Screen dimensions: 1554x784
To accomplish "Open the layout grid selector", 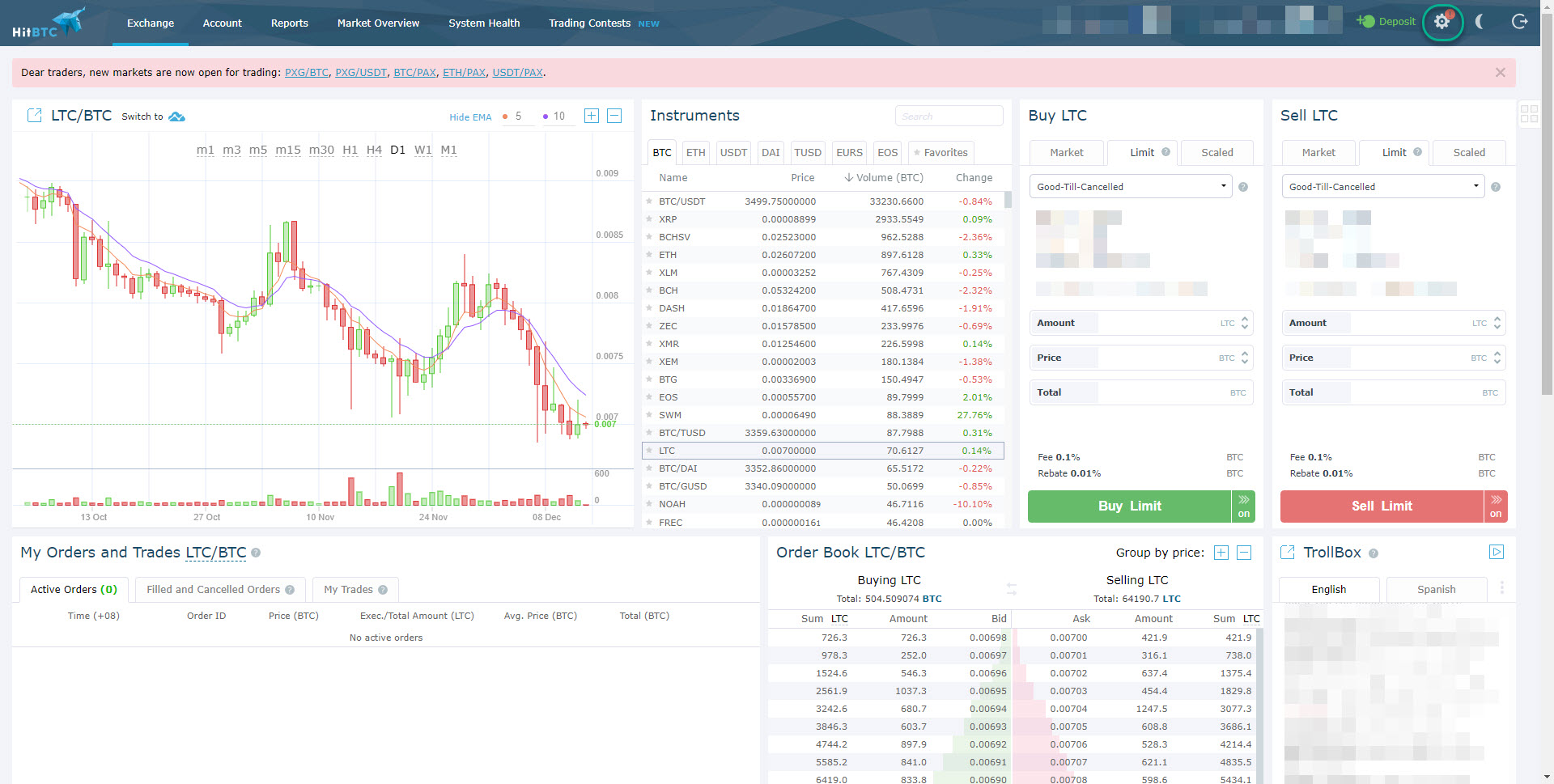I will (1528, 114).
